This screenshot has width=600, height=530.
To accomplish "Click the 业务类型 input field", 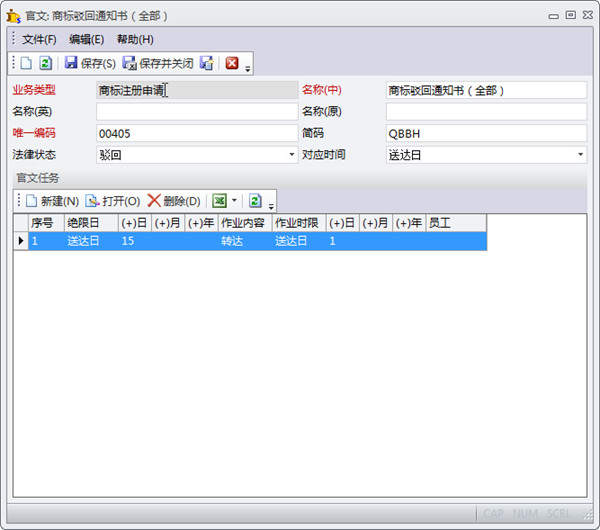I will [197, 90].
